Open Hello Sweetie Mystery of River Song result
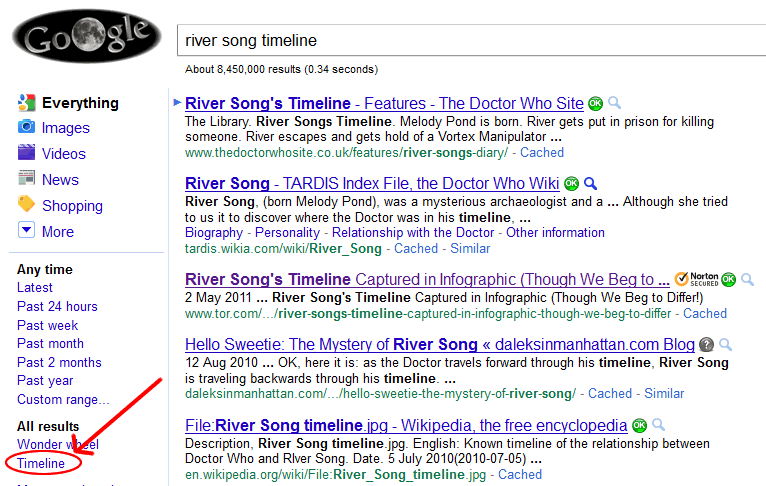 [x=440, y=345]
